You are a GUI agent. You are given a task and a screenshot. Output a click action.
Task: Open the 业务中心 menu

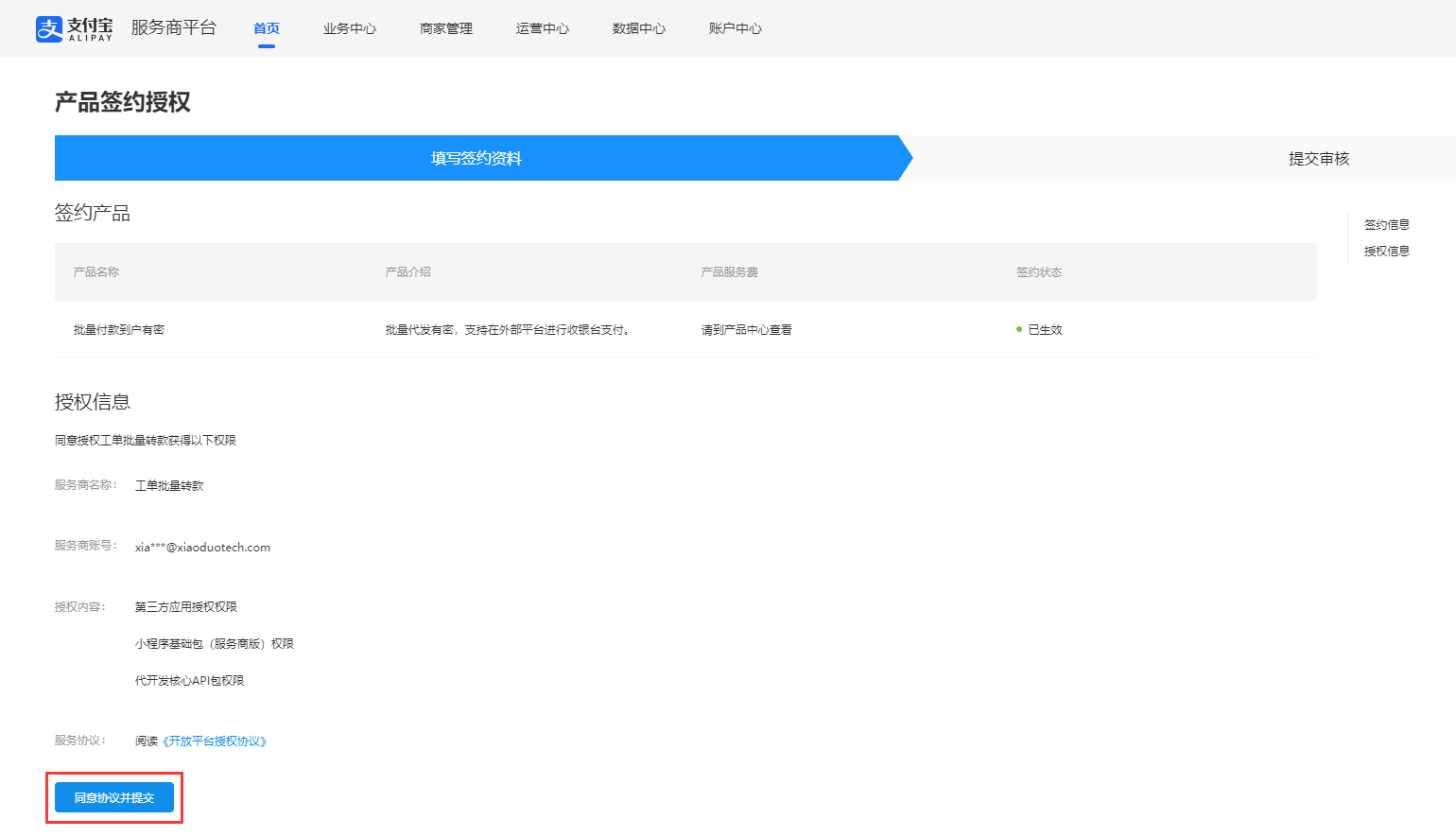pyautogui.click(x=350, y=28)
